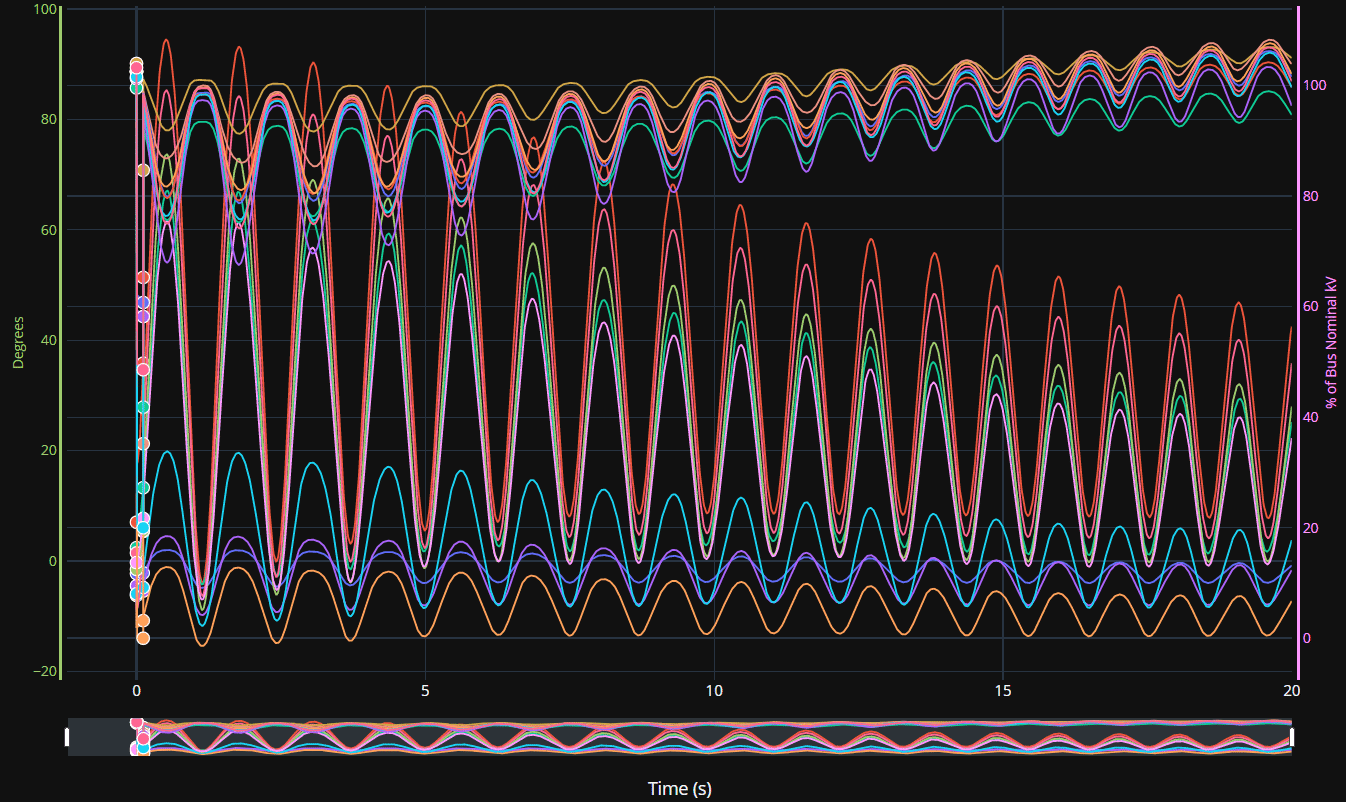Click the green data marker near 13 degrees
Image resolution: width=1346 pixels, height=802 pixels.
(143, 487)
